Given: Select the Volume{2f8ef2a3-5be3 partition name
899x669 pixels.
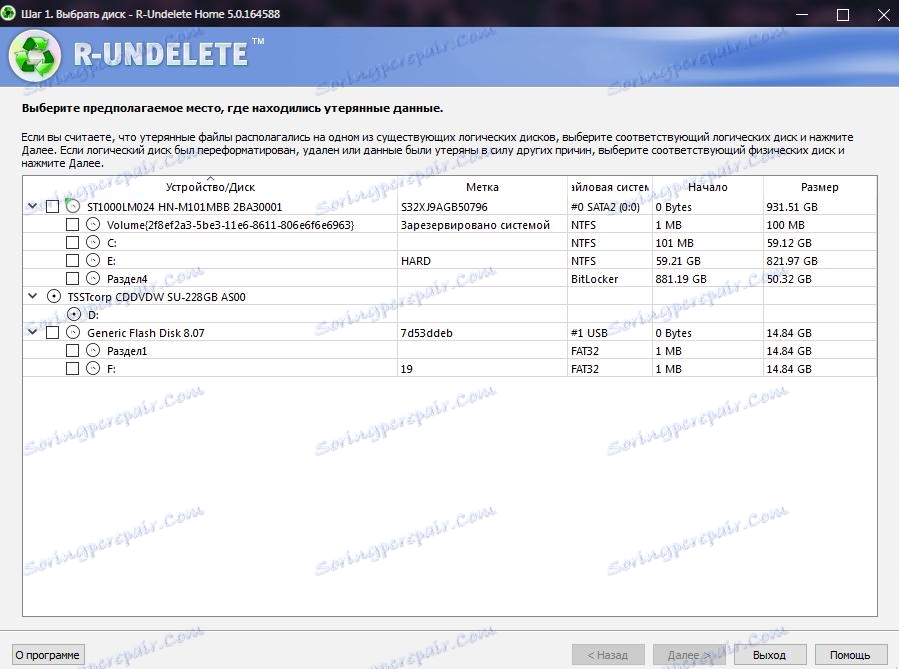Looking at the screenshot, I should (x=230, y=225).
